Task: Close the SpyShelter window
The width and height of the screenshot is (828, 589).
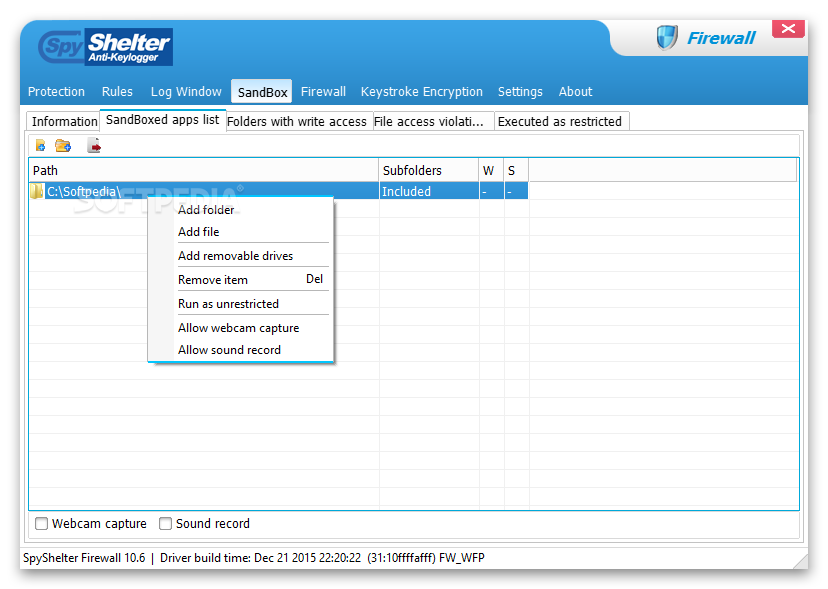Action: pos(788,29)
